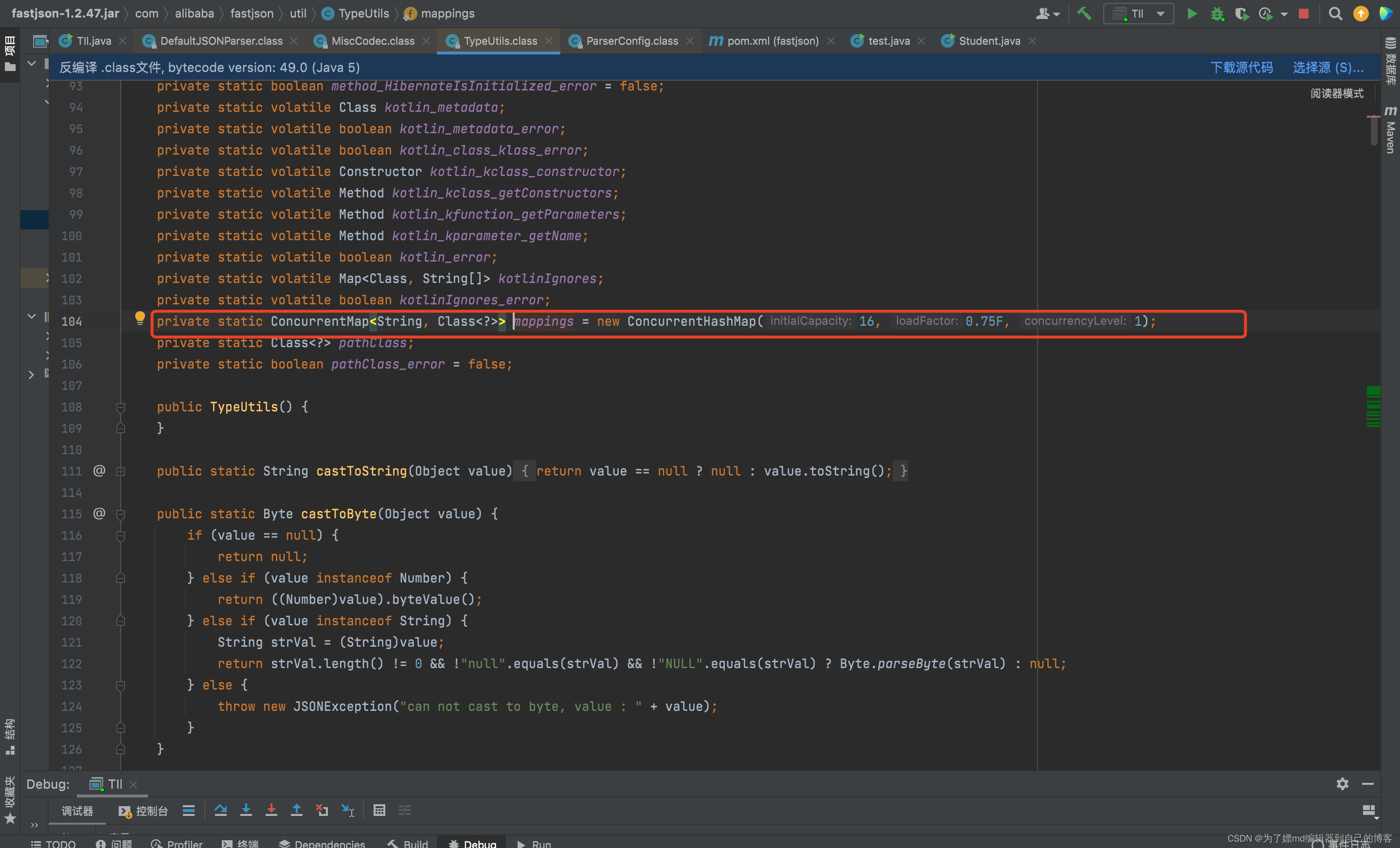Open the user account icon in toolbar
The image size is (1400, 848).
[1047, 13]
